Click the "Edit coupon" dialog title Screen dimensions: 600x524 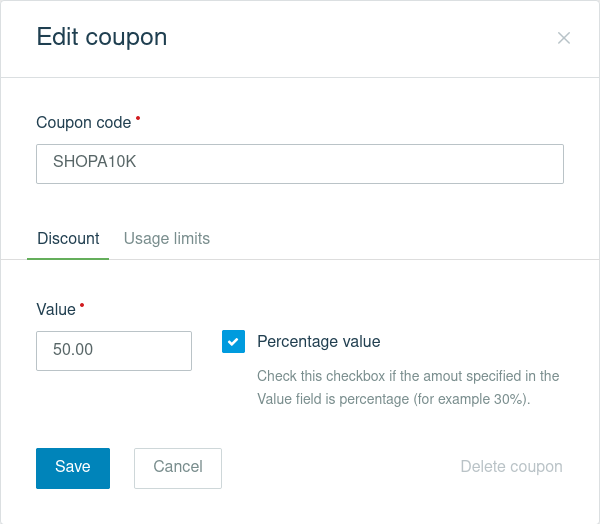tap(102, 38)
